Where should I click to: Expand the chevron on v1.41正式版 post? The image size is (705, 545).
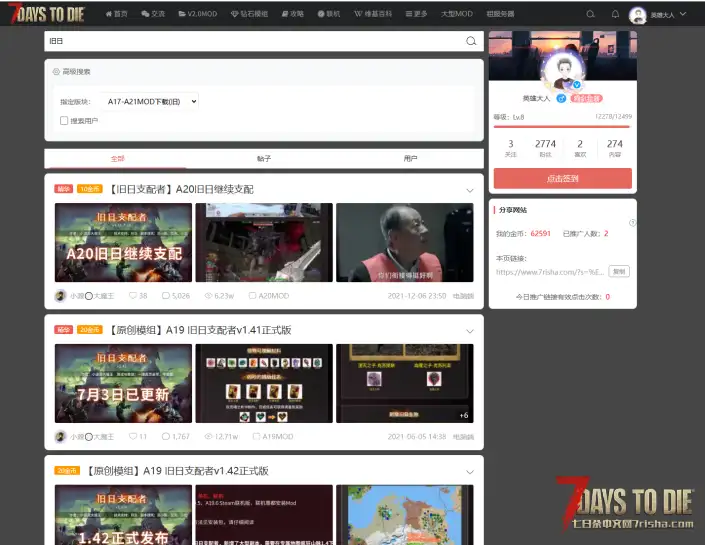coord(470,331)
